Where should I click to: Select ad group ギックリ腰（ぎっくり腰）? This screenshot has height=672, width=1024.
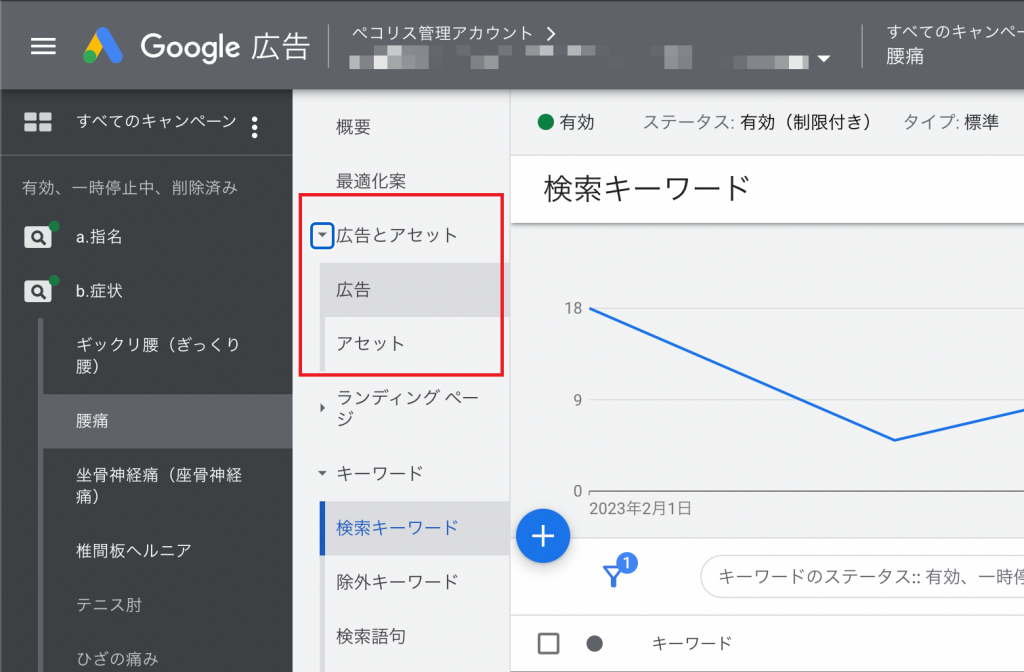click(158, 355)
